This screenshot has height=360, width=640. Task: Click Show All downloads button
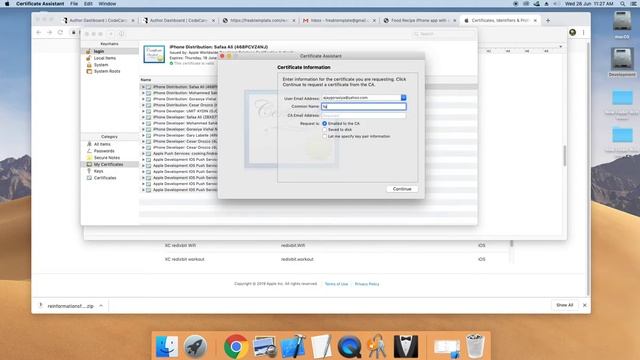coord(564,305)
